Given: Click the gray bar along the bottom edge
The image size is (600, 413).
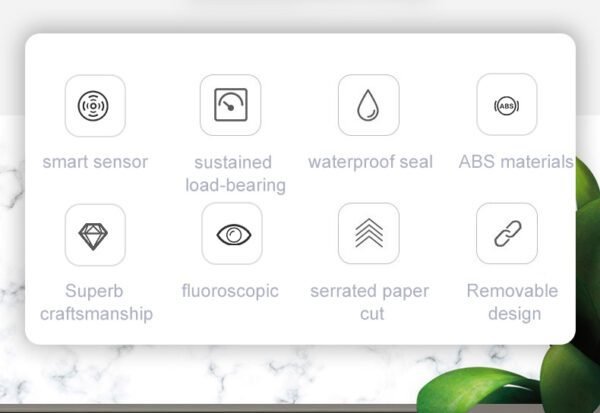Looking at the screenshot, I should 209,408.
